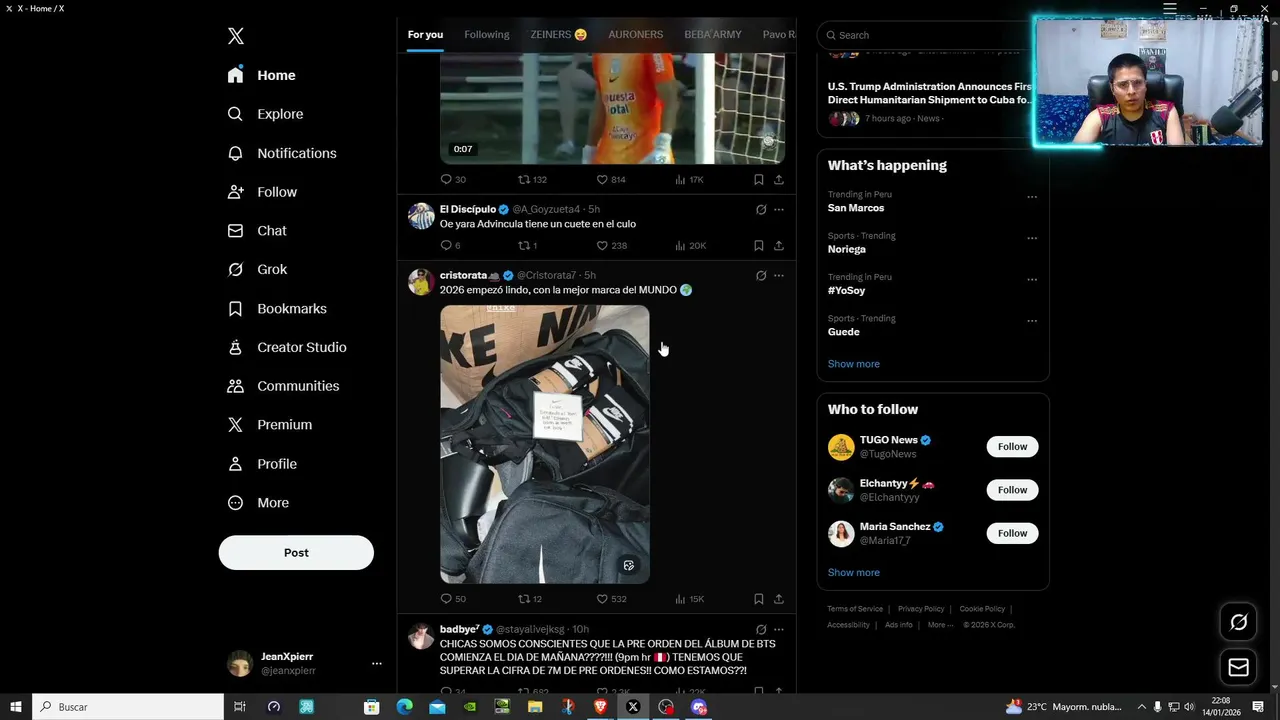The image size is (1280, 720).
Task: Expand the More menu in sidebar
Action: [258, 503]
